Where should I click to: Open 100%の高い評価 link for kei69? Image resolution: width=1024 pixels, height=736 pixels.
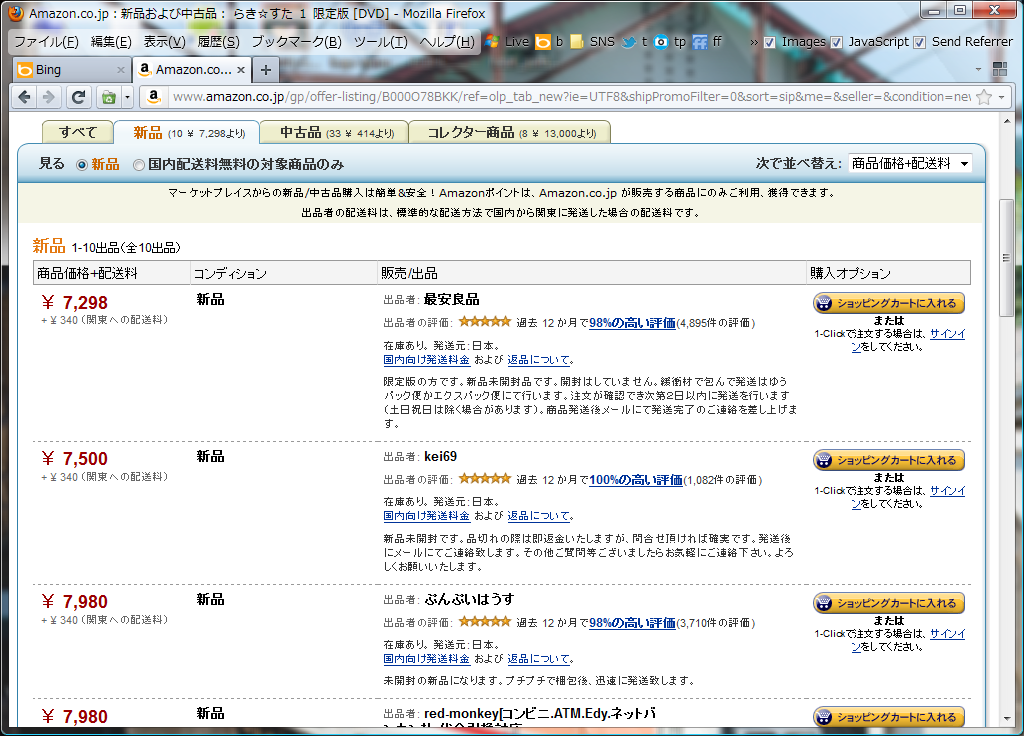tap(635, 479)
